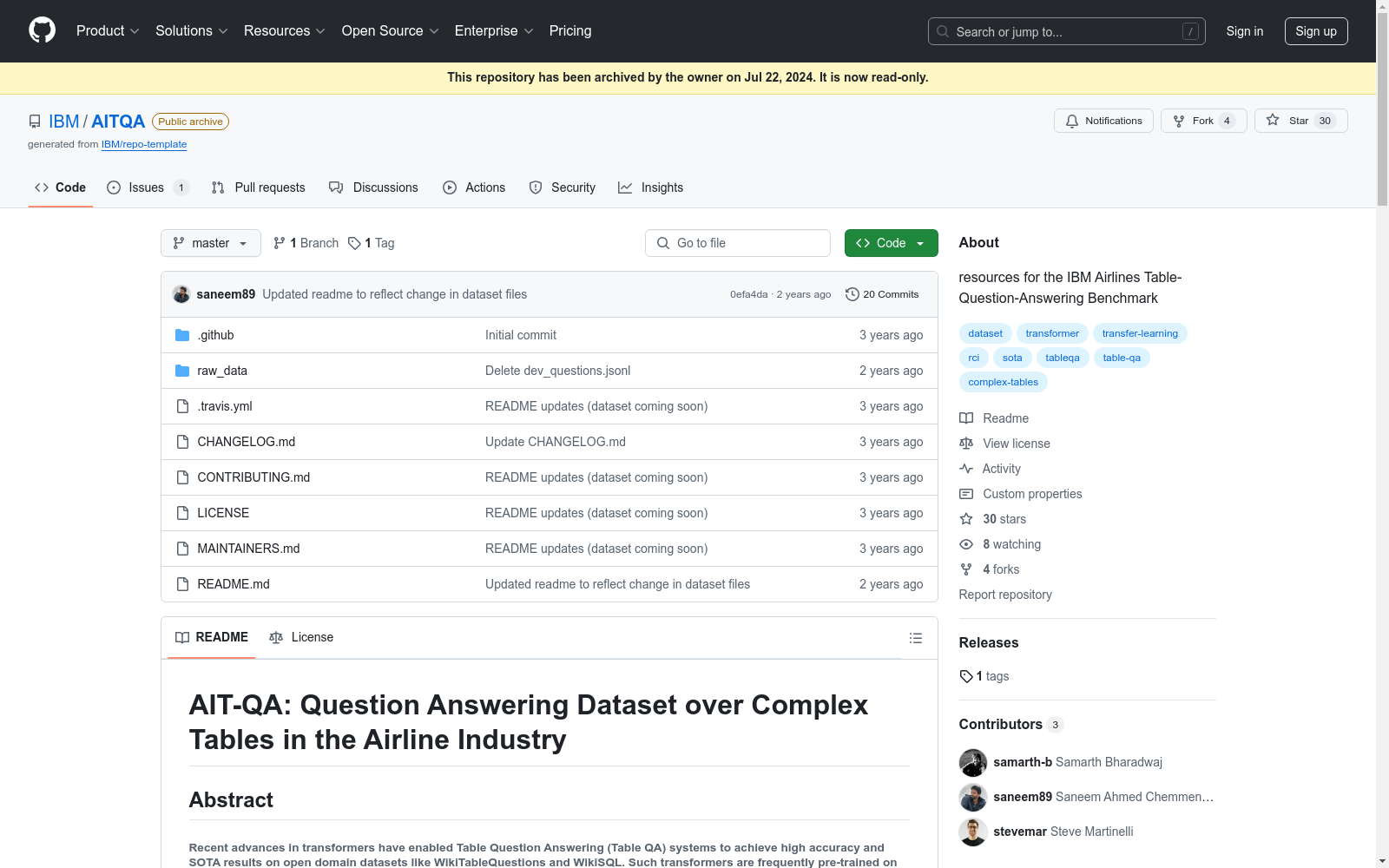The width and height of the screenshot is (1389, 868).
Task: Click the LICENSE file icon
Action: (x=182, y=513)
